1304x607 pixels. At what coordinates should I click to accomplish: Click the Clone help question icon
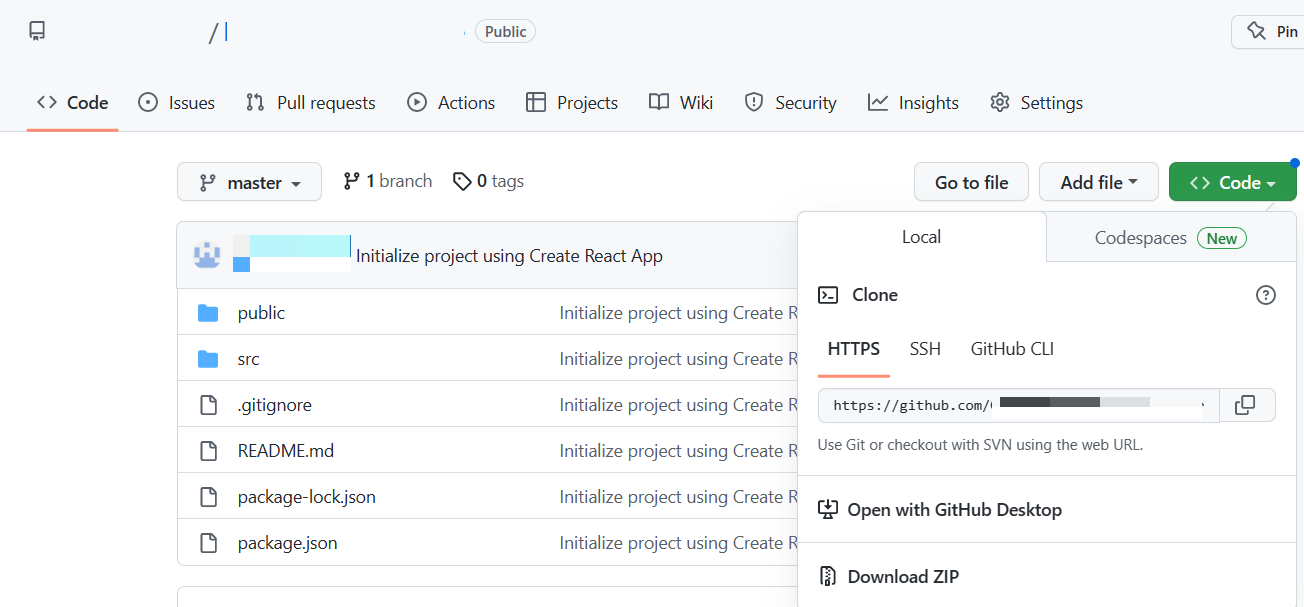(1266, 295)
